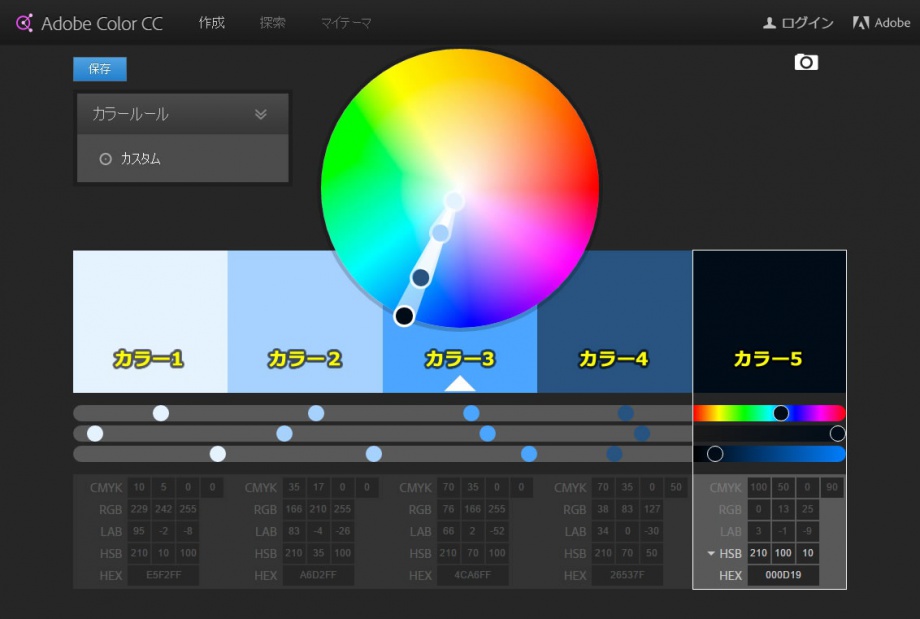This screenshot has width=920, height=619.
Task: Open the HSB color mode dropdown arrow
Action: 711,553
